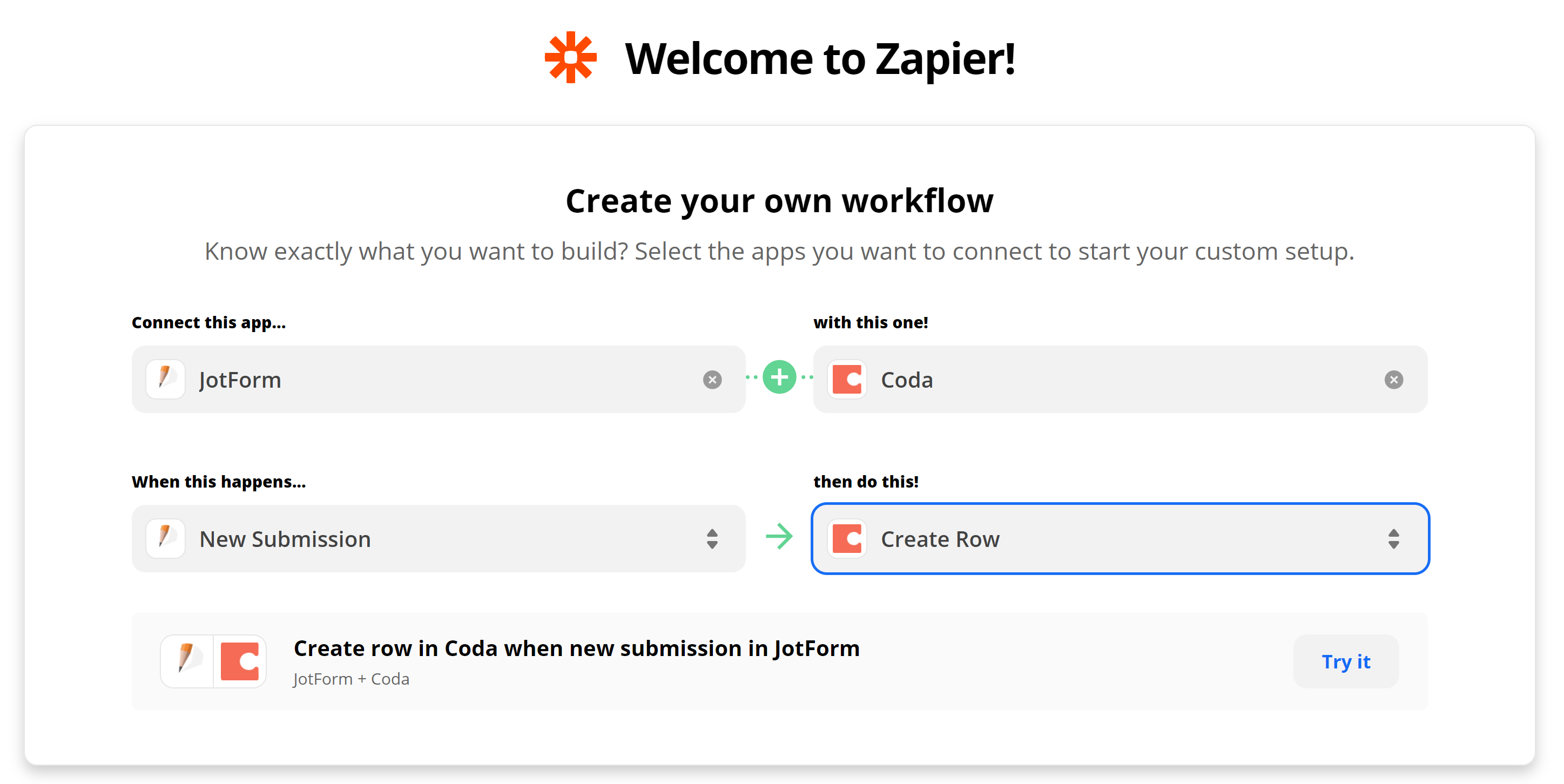Click the JotForm pencil icon in app field

click(x=165, y=379)
